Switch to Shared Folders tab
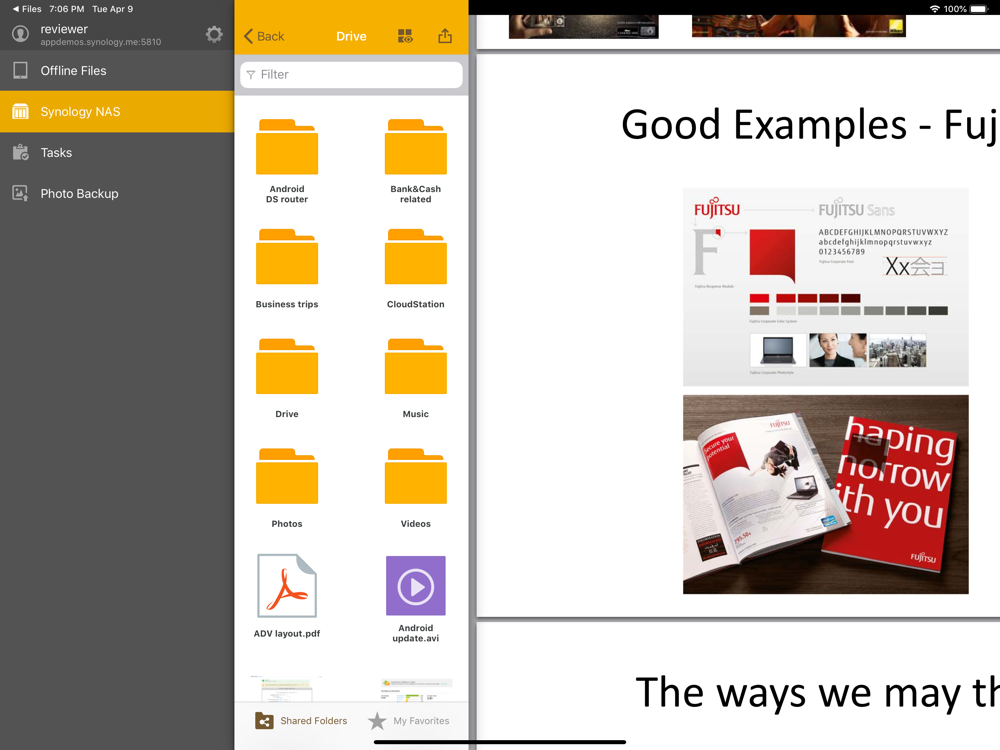 point(301,721)
